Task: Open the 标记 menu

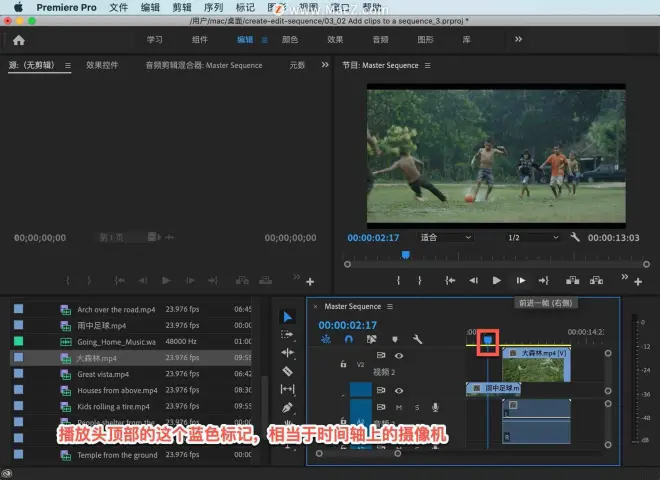Action: pyautogui.click(x=245, y=8)
